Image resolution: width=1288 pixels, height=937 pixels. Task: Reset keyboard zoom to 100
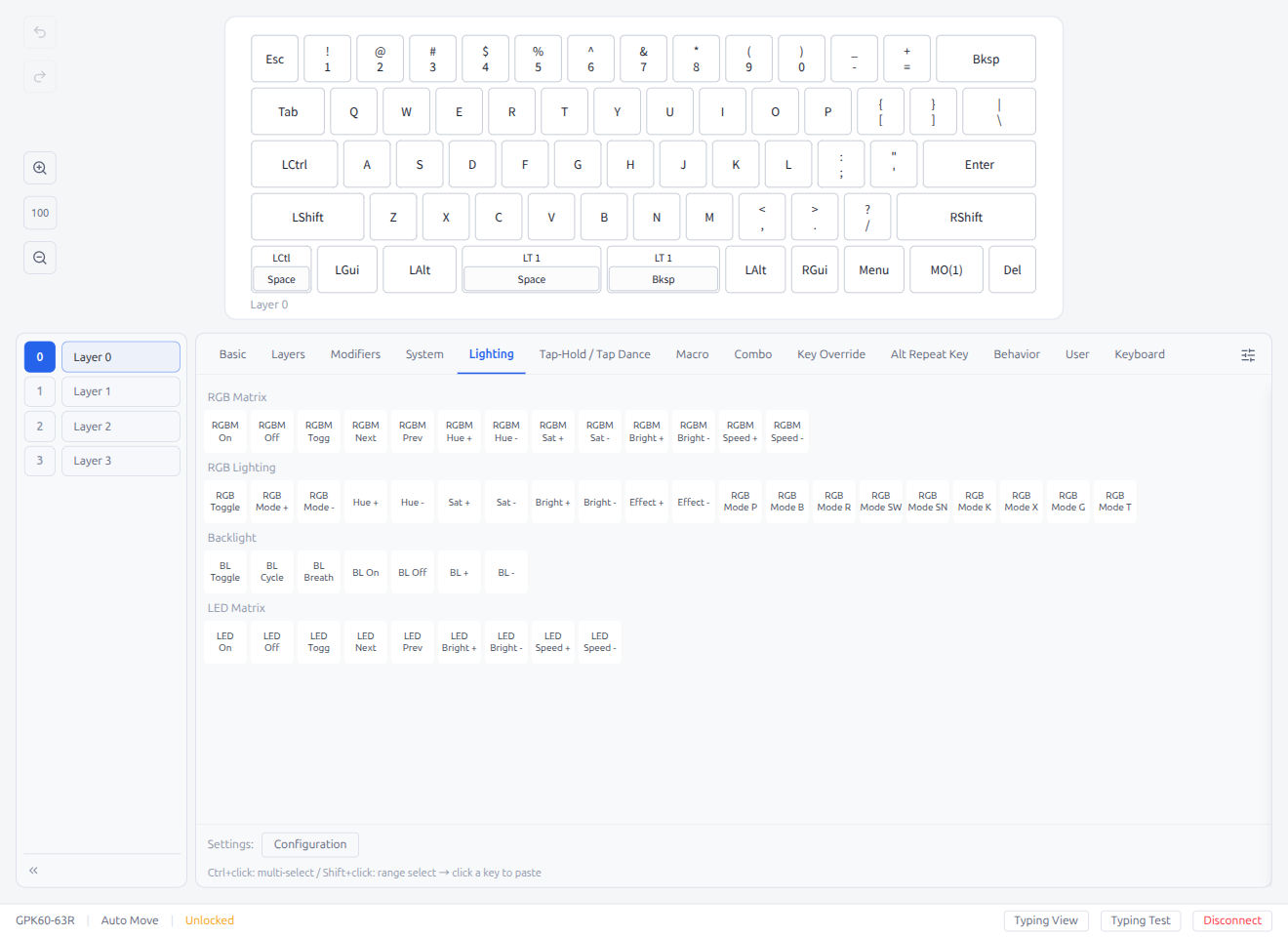click(x=39, y=212)
